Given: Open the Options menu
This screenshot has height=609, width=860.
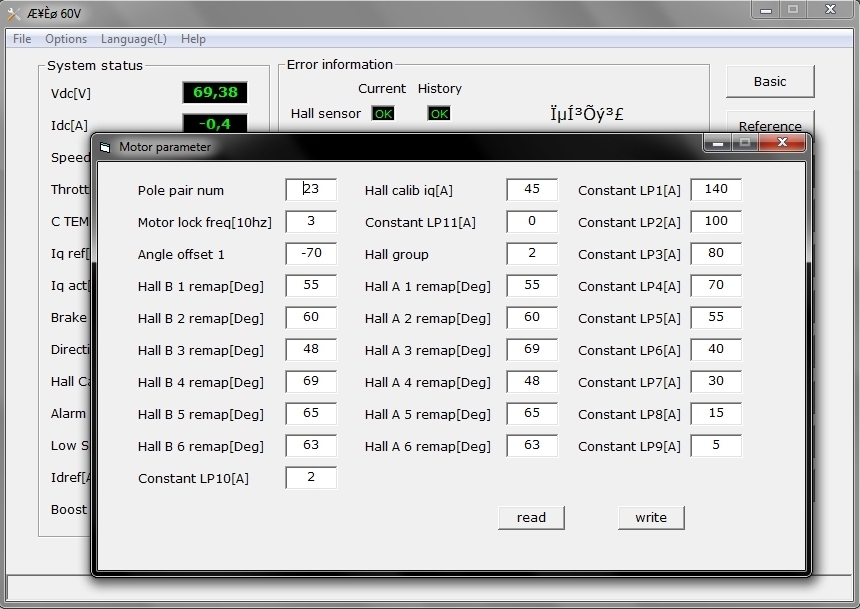Looking at the screenshot, I should coord(66,39).
